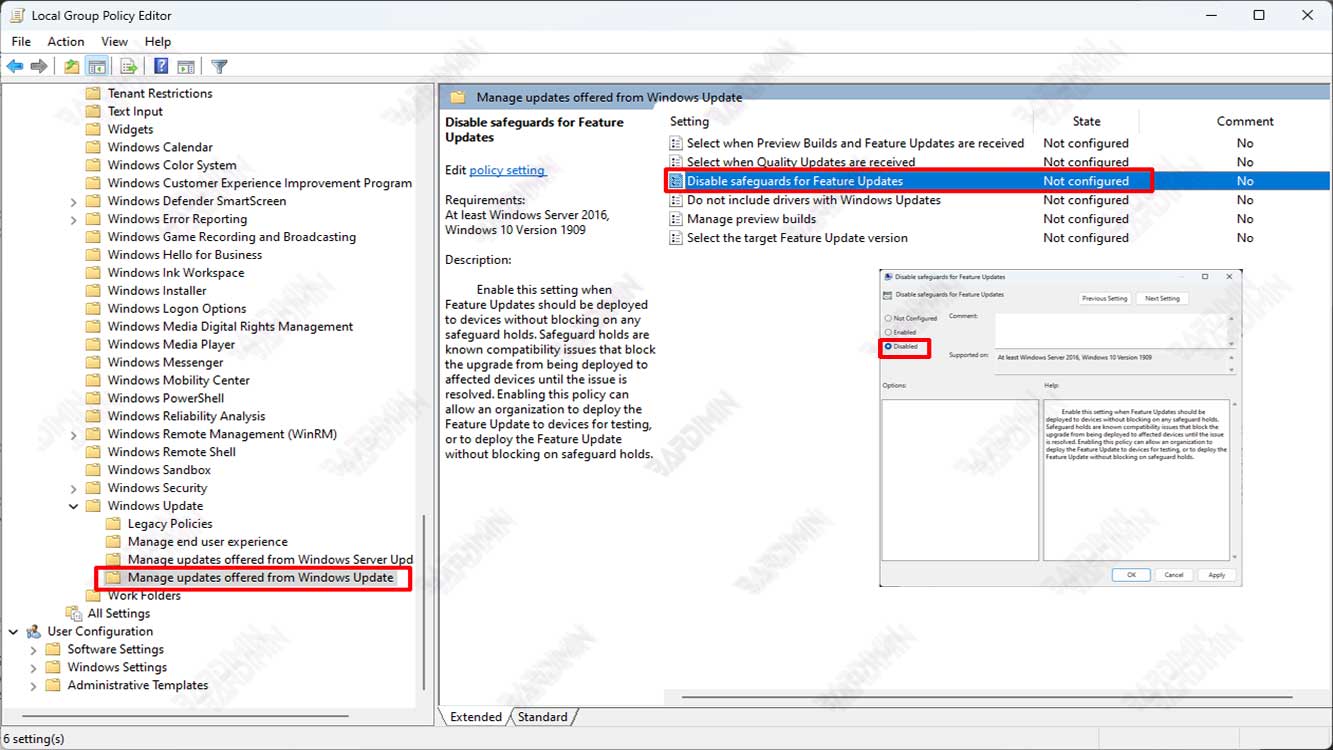Toggle the Show/Hide Console Tree icon

(97, 67)
